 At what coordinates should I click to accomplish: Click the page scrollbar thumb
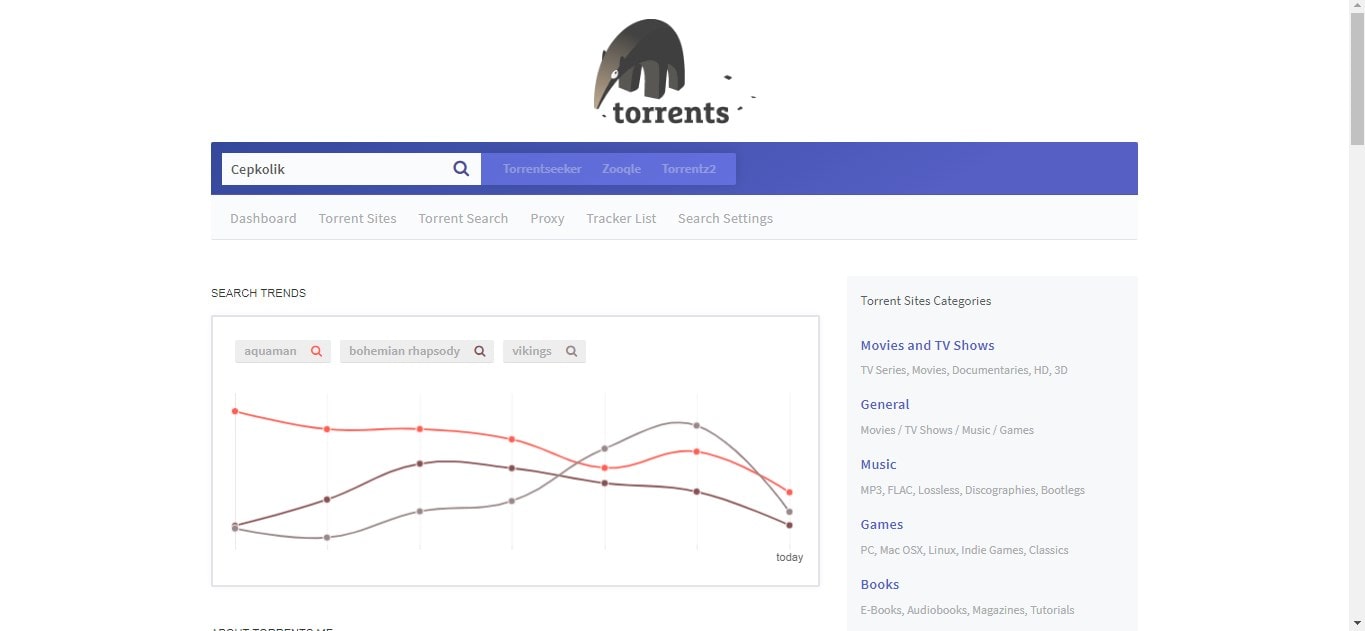1357,79
